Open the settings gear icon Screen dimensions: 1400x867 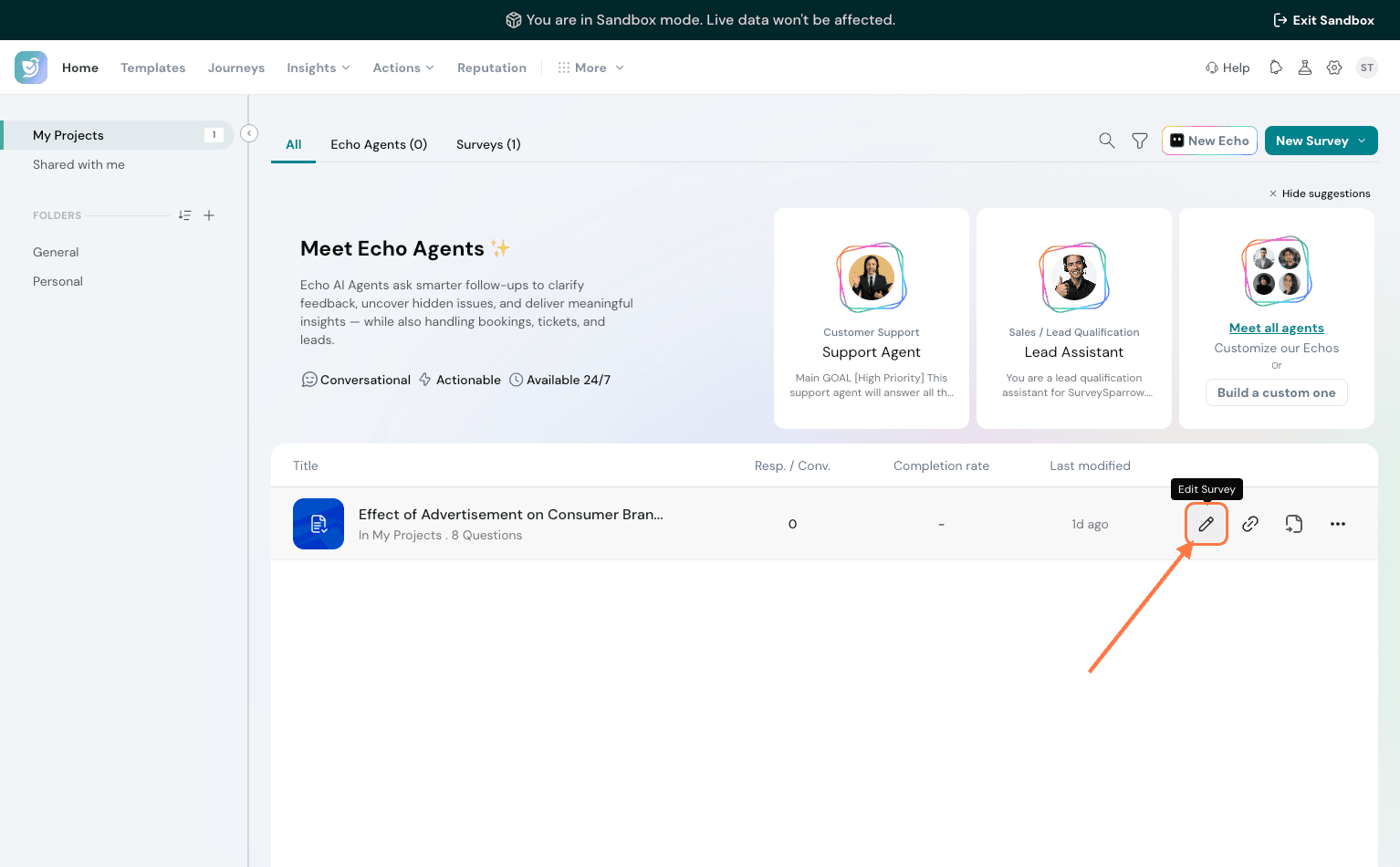(1334, 68)
